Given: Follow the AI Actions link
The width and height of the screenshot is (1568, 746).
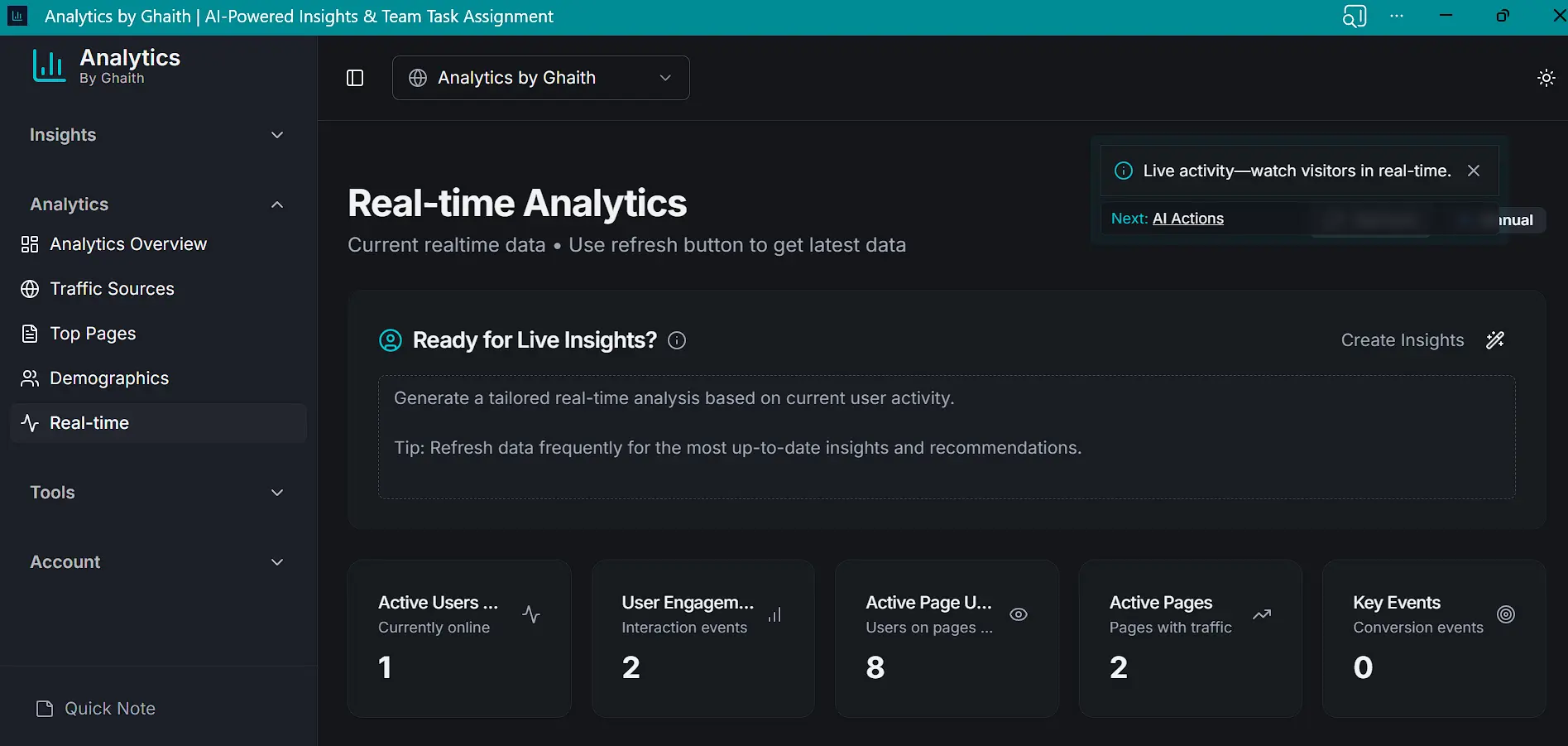Looking at the screenshot, I should click(x=1187, y=219).
